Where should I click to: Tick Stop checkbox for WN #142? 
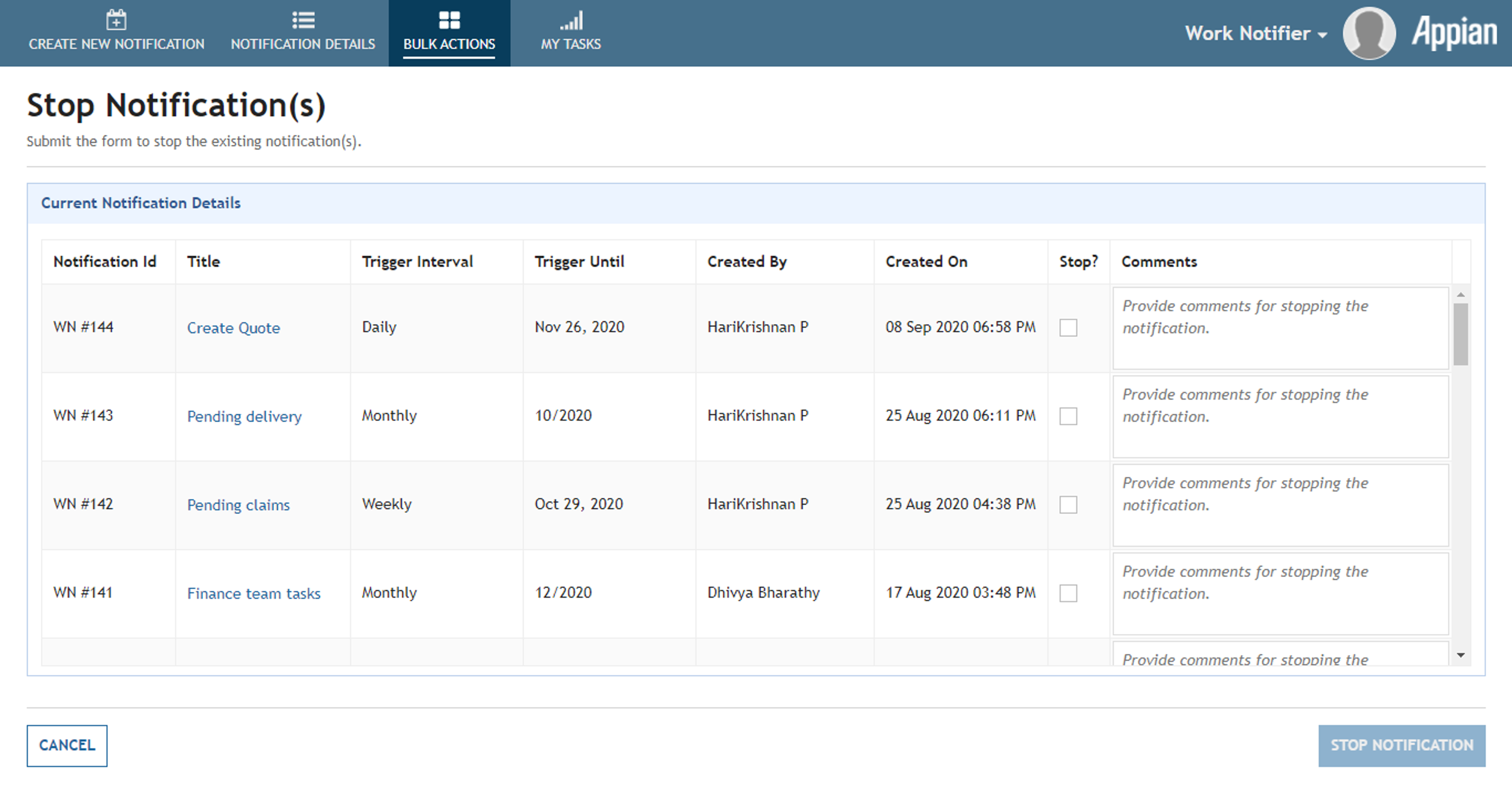pos(1068,505)
